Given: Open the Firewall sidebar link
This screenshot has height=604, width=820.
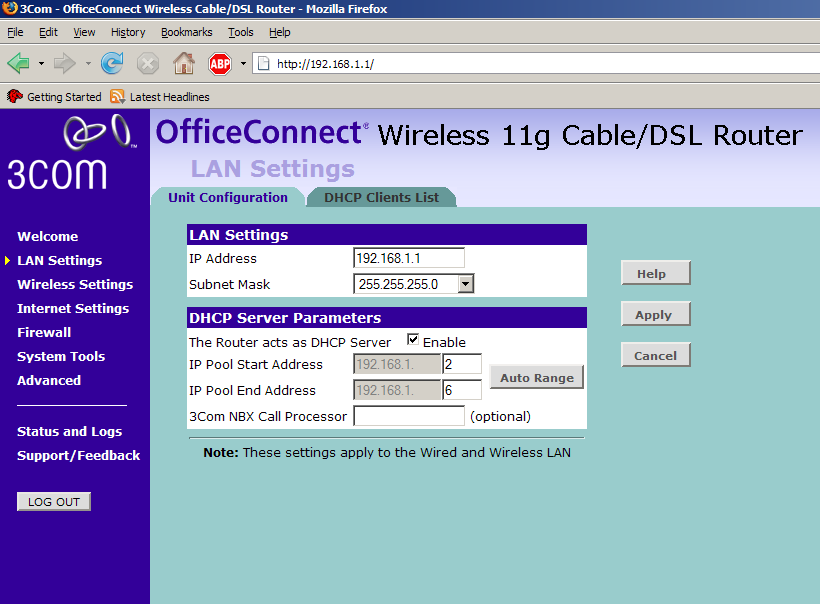Looking at the screenshot, I should [x=44, y=333].
